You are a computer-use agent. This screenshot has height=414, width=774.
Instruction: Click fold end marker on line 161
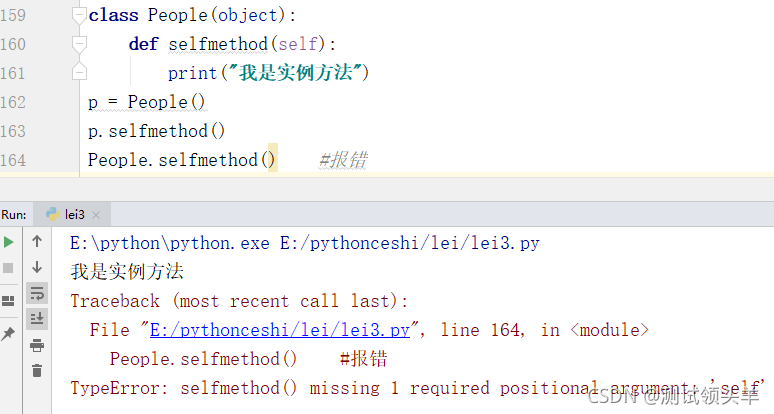pos(80,73)
